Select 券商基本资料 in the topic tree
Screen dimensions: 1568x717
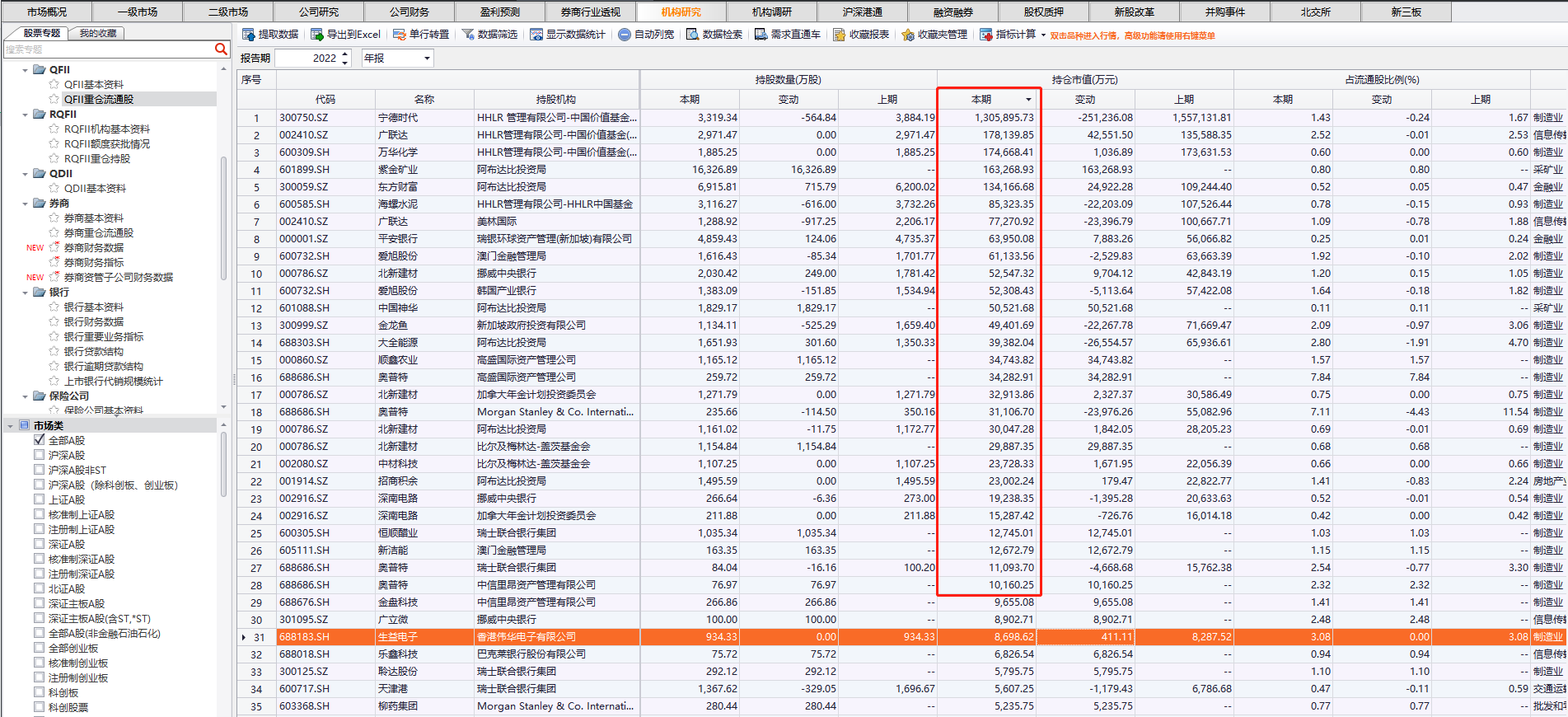[94, 218]
